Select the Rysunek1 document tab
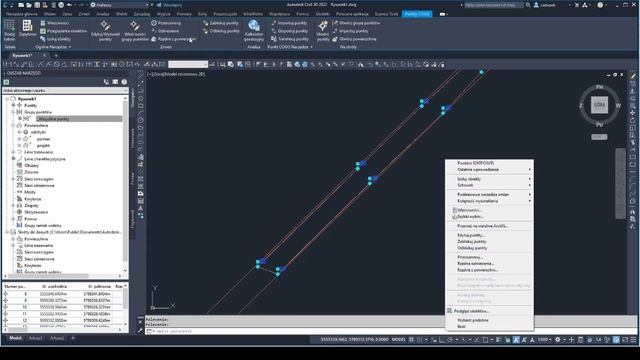The image size is (640, 360). 22,56
